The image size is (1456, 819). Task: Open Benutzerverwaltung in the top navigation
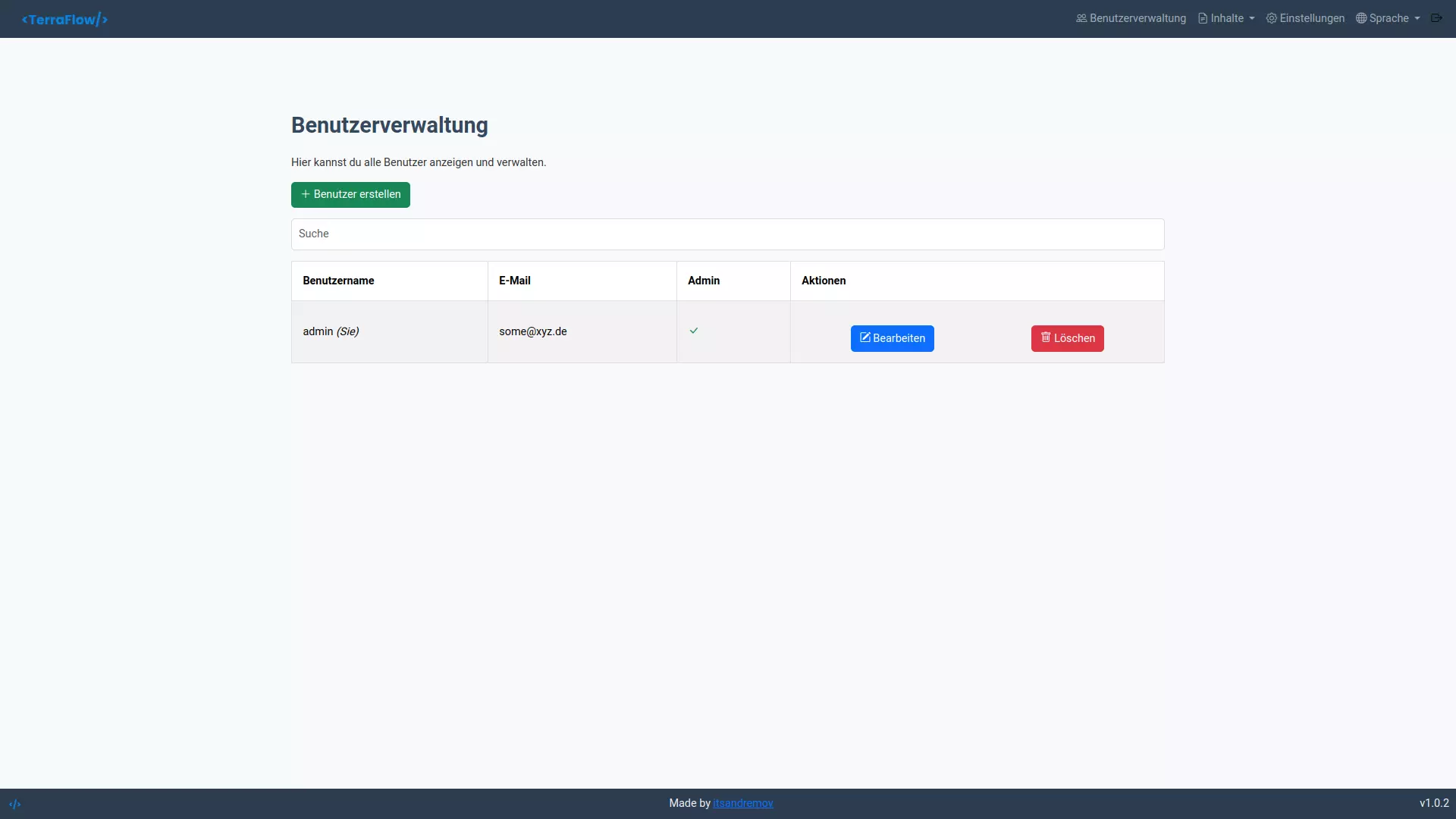(x=1131, y=18)
